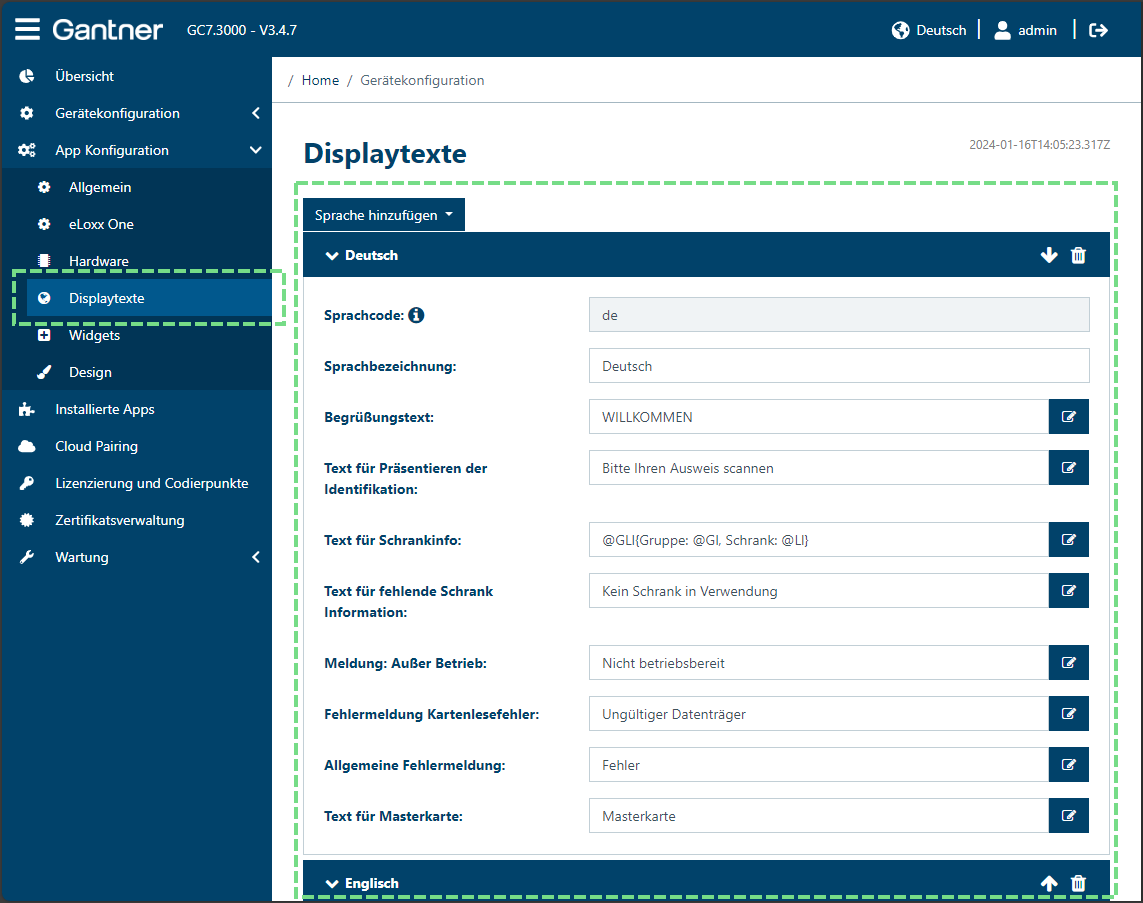Edit Text für Schrankinfo with edit icon
This screenshot has height=903, width=1143.
(x=1069, y=540)
